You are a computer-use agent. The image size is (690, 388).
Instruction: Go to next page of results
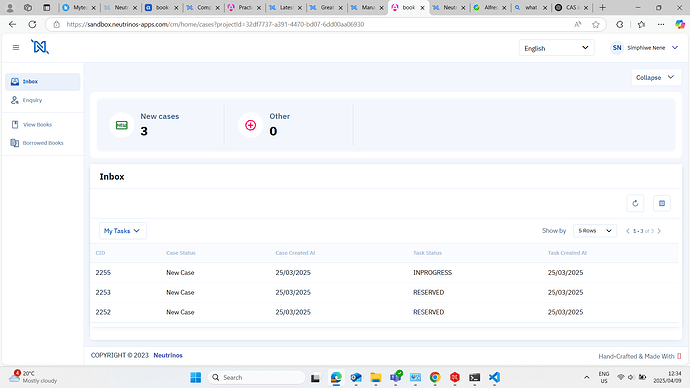pos(659,231)
